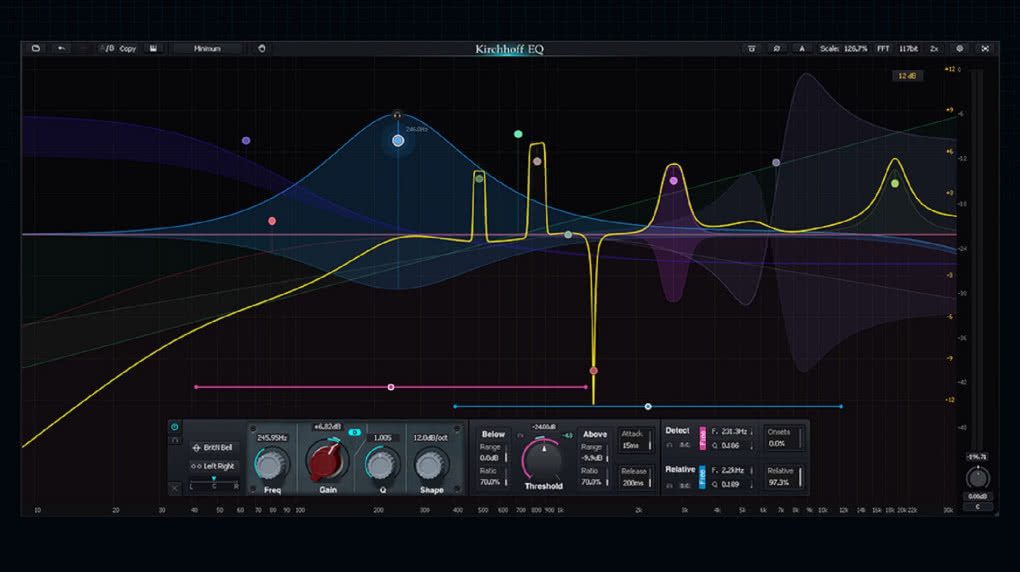Screen dimensions: 1020x572
Task: Click the L-C-R stereo placement slider
Action: click(x=213, y=483)
